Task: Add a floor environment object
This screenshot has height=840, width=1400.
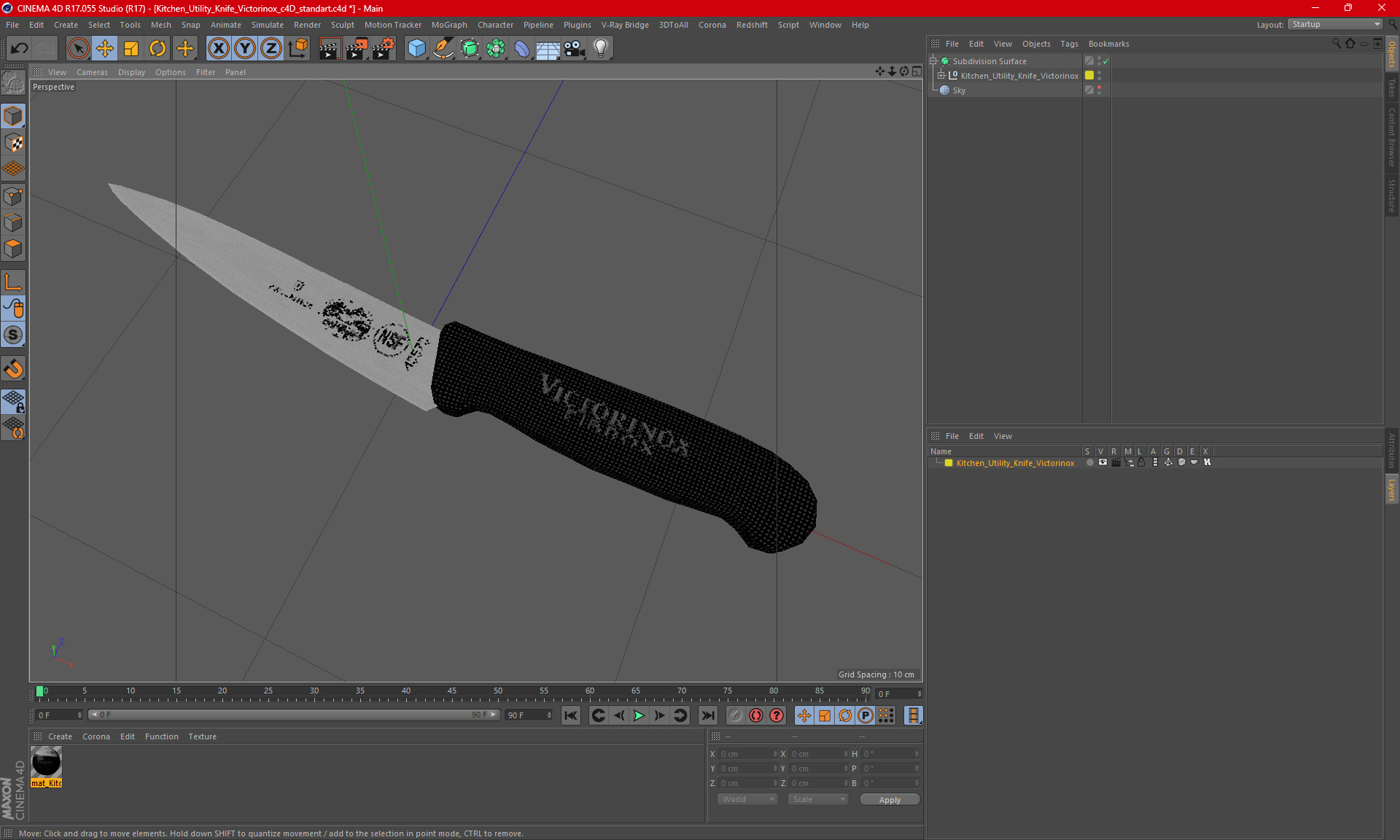Action: pyautogui.click(x=548, y=48)
